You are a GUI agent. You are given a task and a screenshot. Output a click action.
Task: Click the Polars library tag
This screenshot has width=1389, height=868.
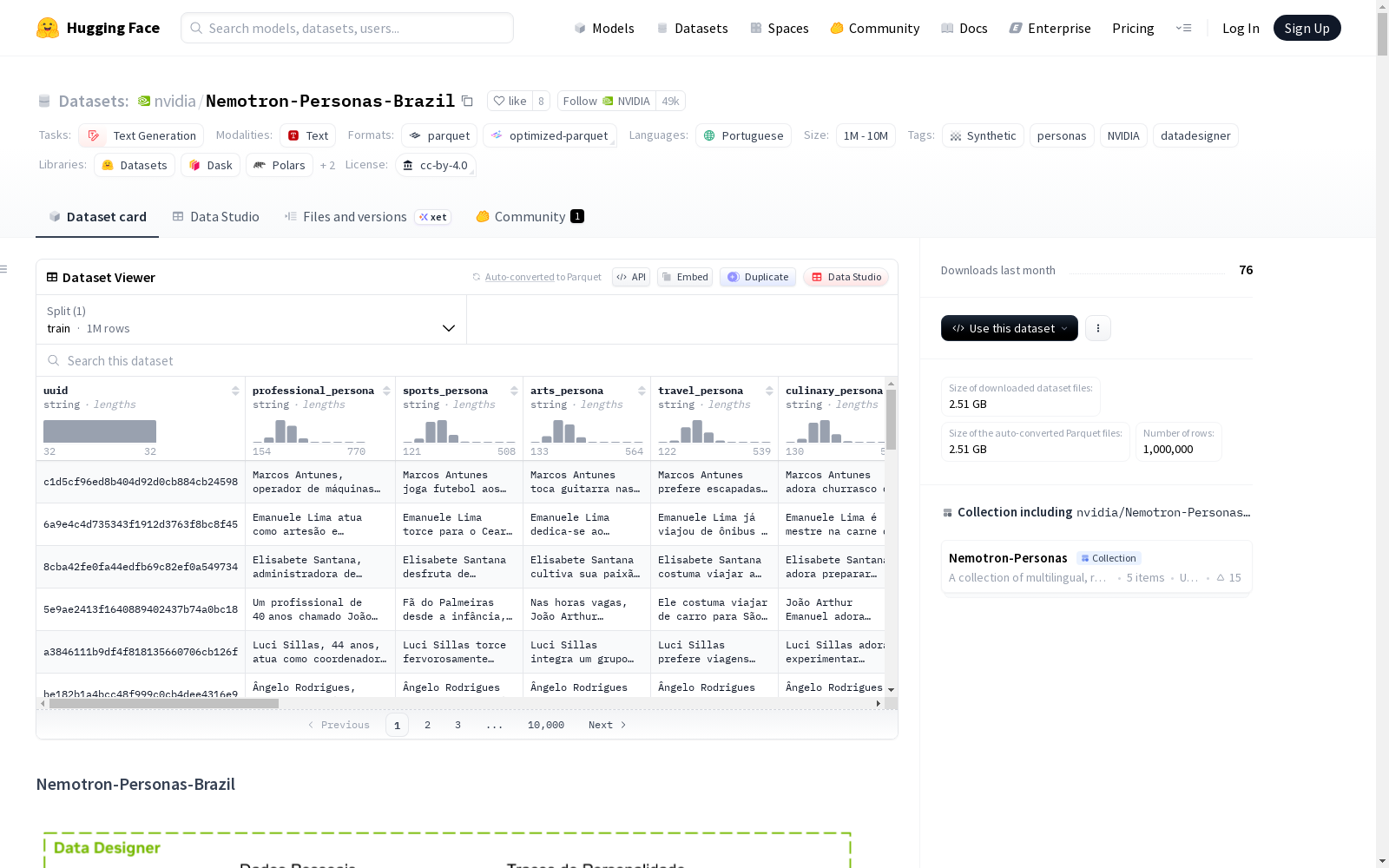coord(280,165)
